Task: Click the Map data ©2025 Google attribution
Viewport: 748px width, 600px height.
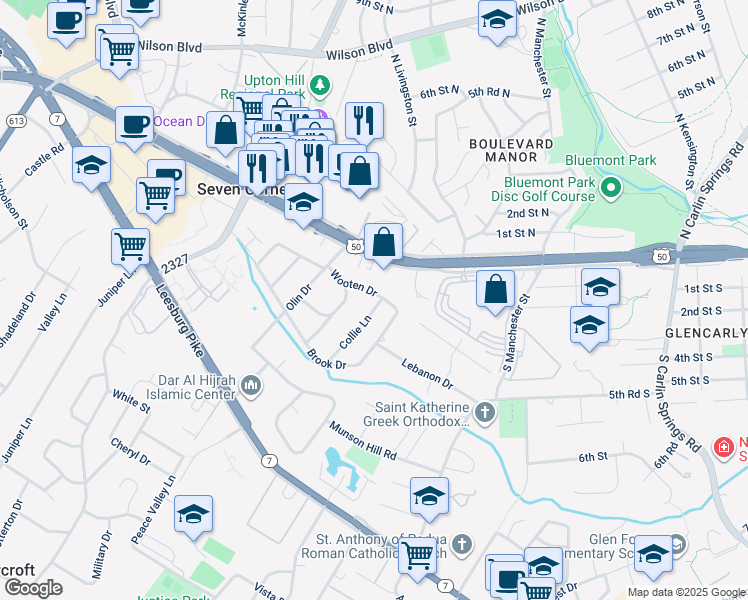Action: click(686, 592)
